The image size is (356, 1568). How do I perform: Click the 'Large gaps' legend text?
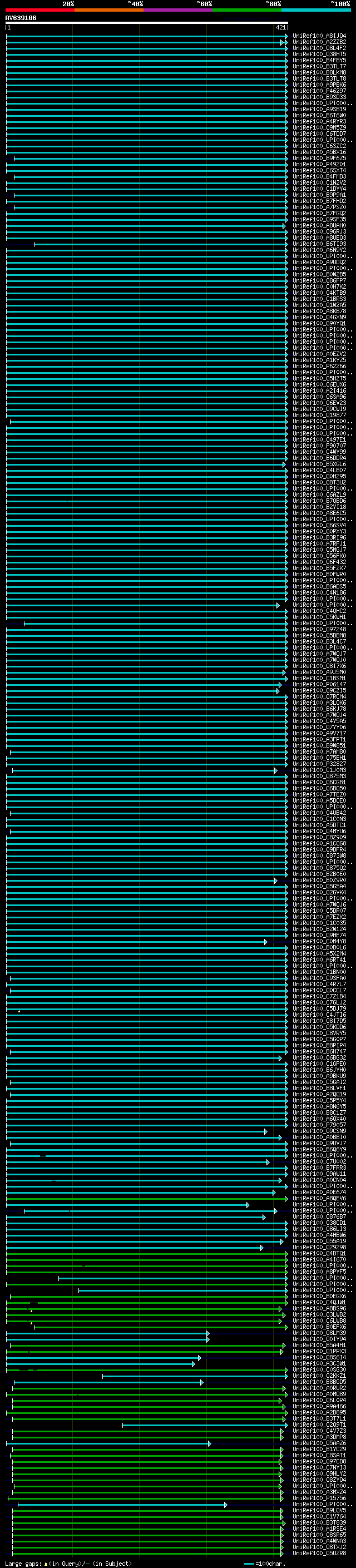(x=24, y=1564)
